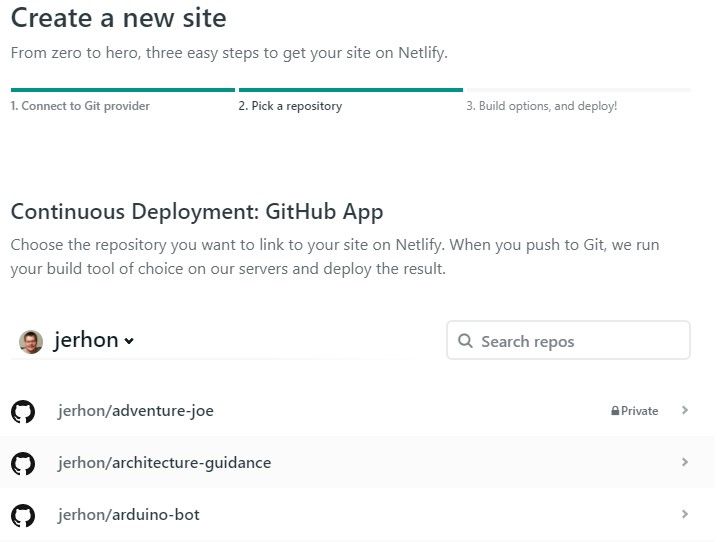720x542 pixels.
Task: Click Continuous Deployment: GitHub App heading
Action: pos(197,212)
